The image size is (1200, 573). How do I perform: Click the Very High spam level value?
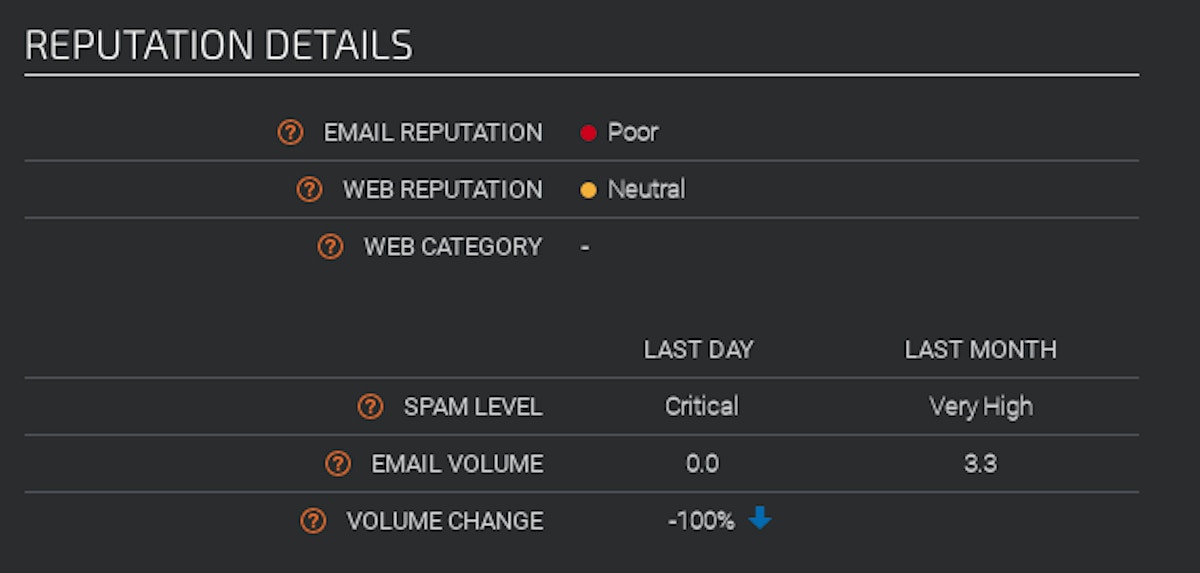coord(980,407)
